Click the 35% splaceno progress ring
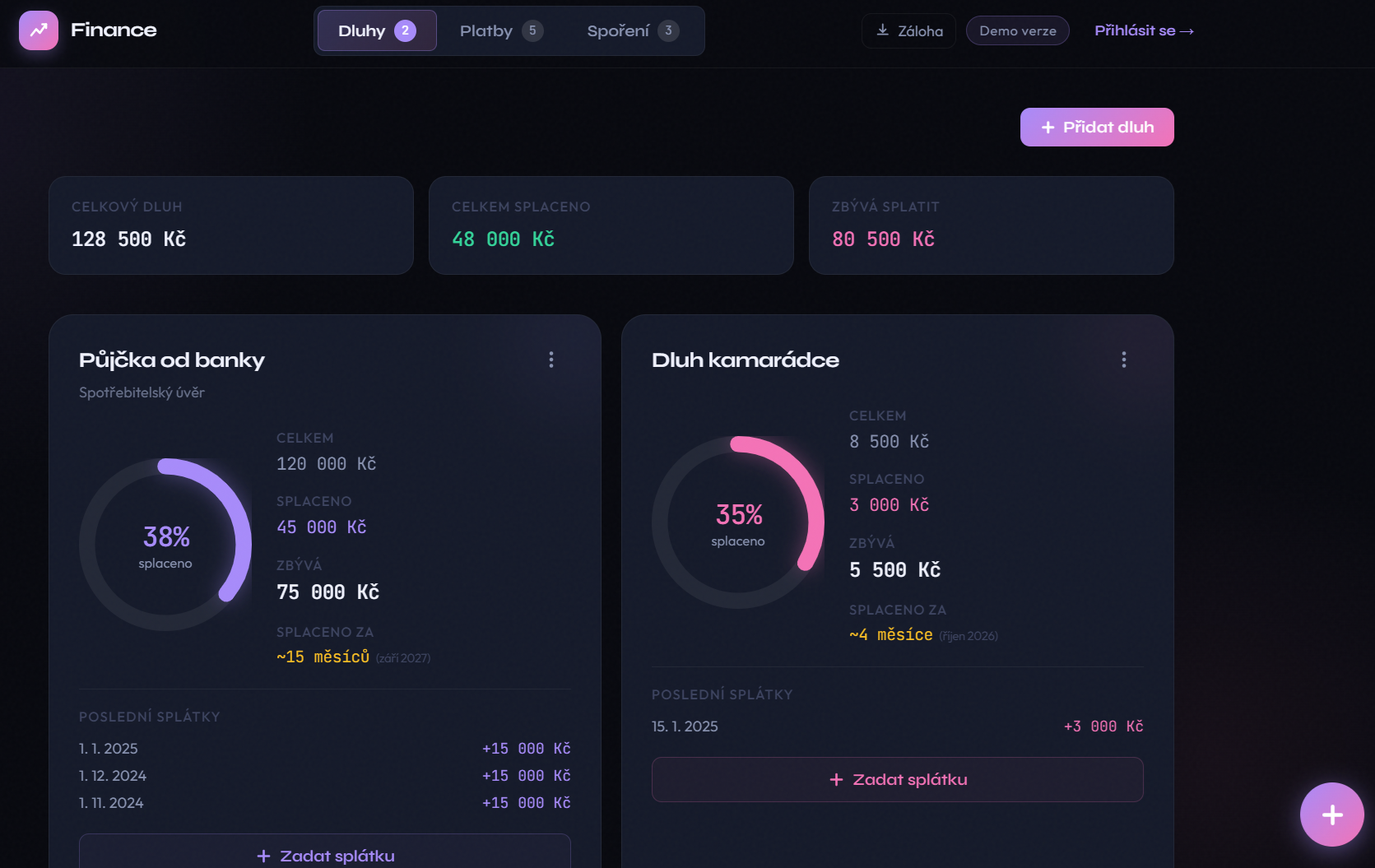The height and width of the screenshot is (868, 1375). [738, 522]
